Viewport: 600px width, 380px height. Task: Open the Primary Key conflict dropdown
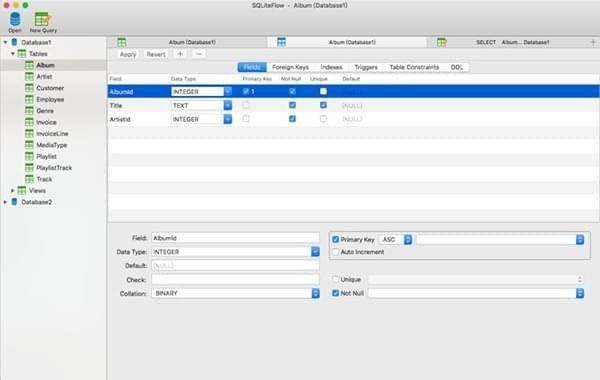click(x=580, y=240)
